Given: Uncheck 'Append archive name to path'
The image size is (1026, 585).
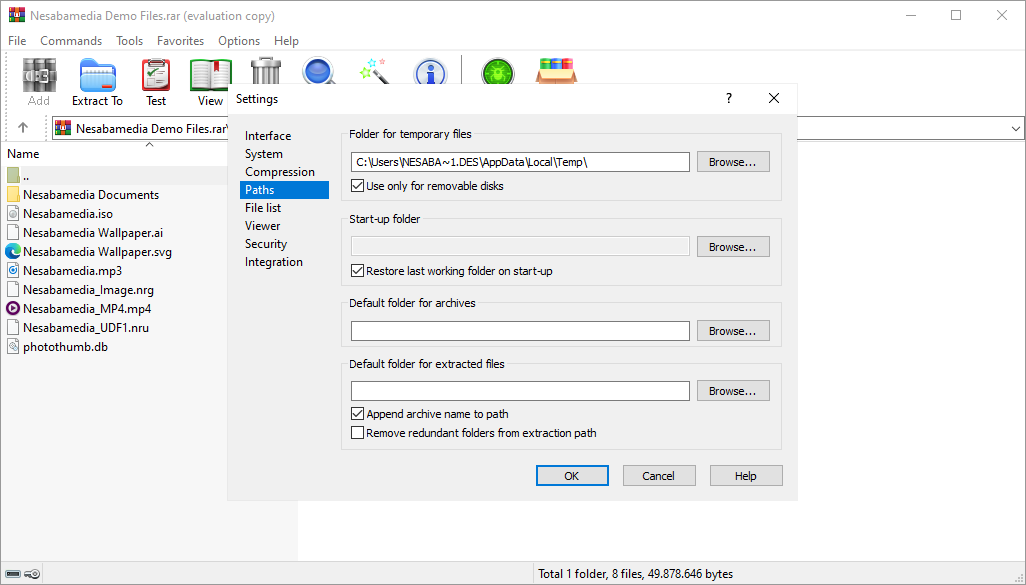Looking at the screenshot, I should 358,414.
